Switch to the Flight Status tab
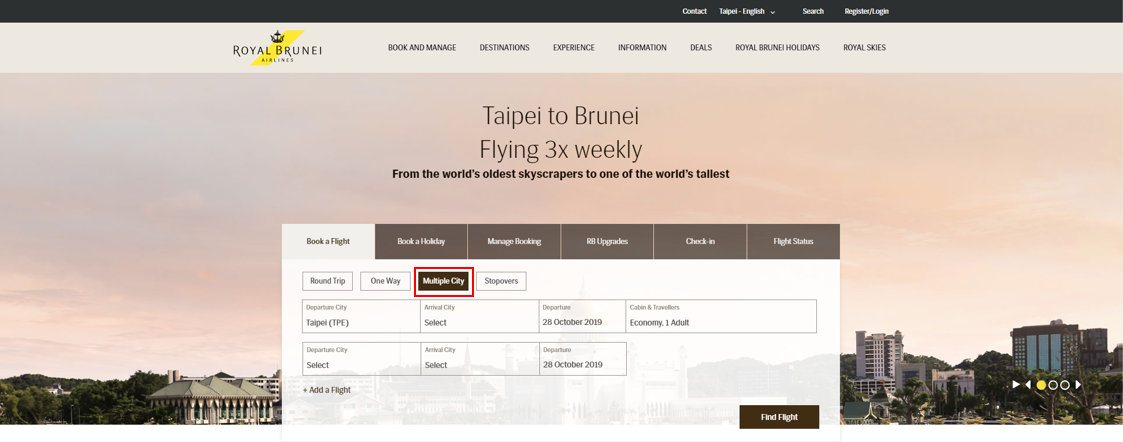1123x442 pixels. point(793,241)
